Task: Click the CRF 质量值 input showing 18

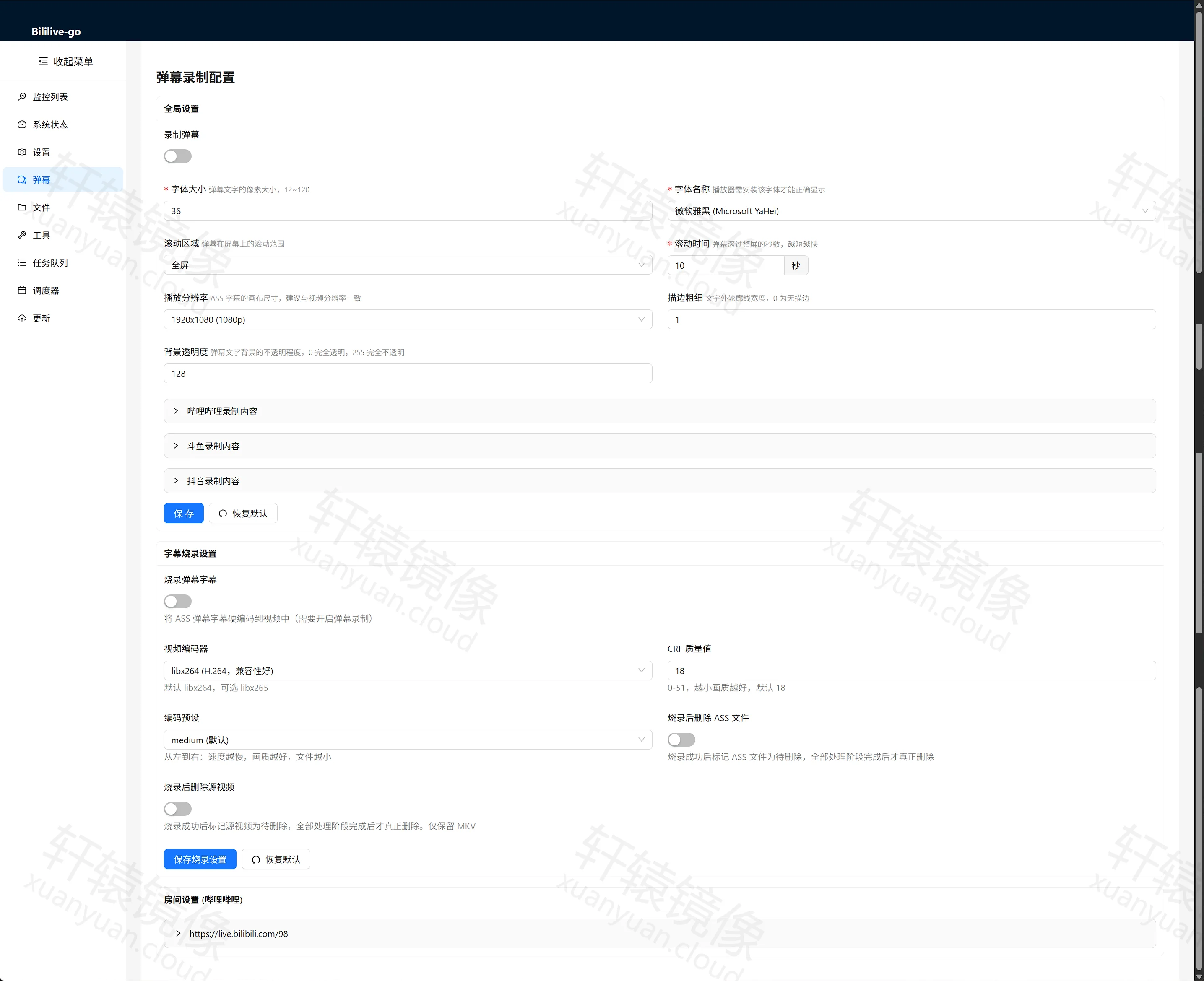Action: tap(911, 671)
